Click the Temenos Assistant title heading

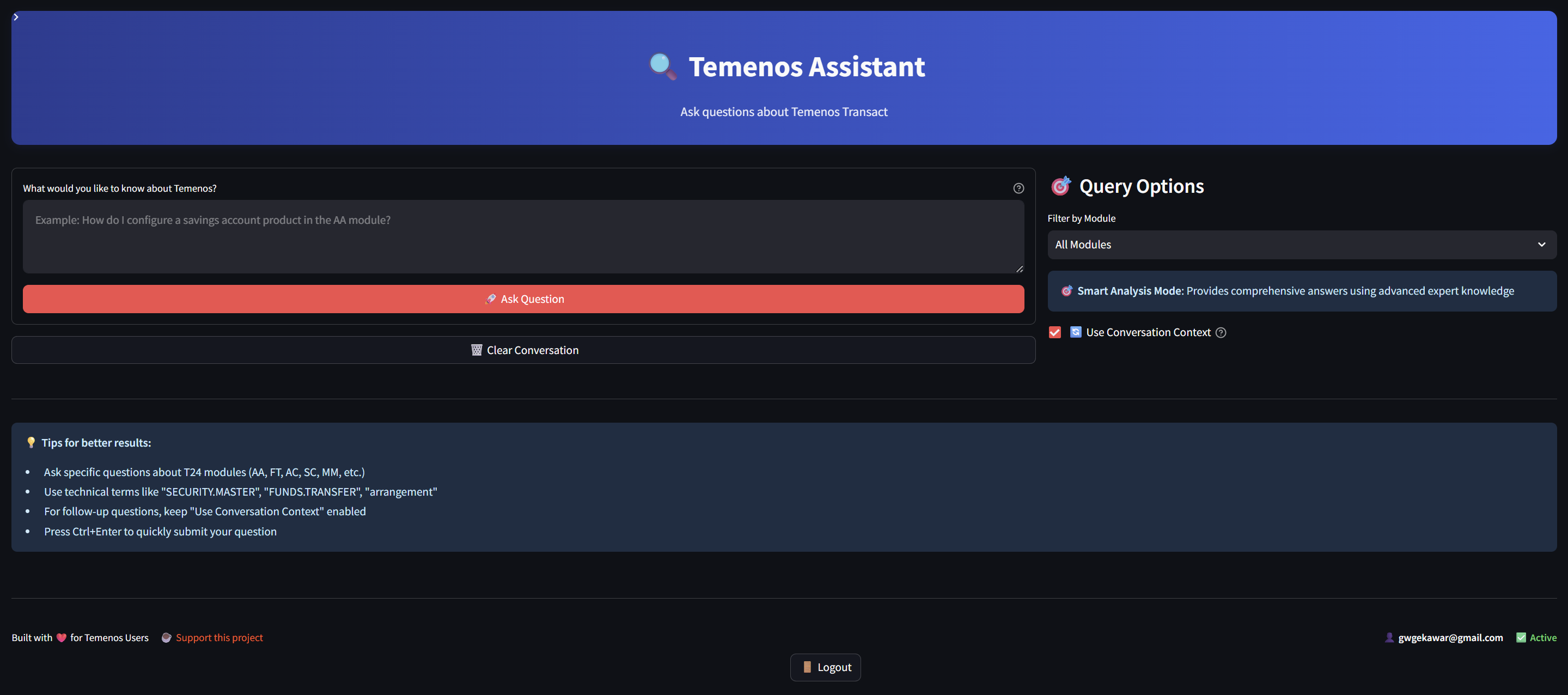pyautogui.click(x=807, y=66)
